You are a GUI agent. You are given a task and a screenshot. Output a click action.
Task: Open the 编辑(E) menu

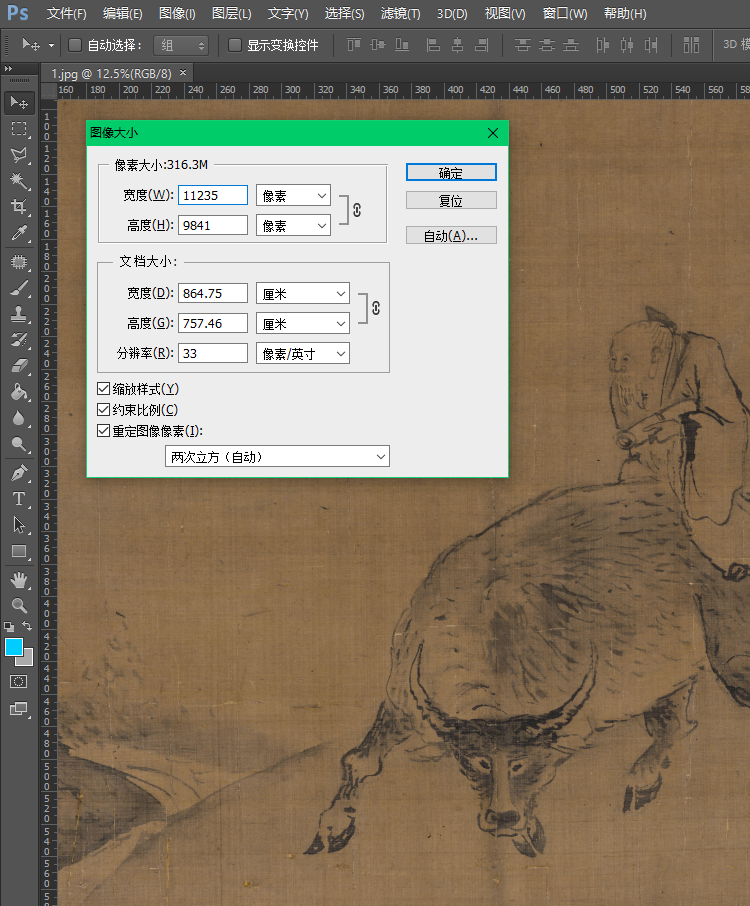point(122,13)
